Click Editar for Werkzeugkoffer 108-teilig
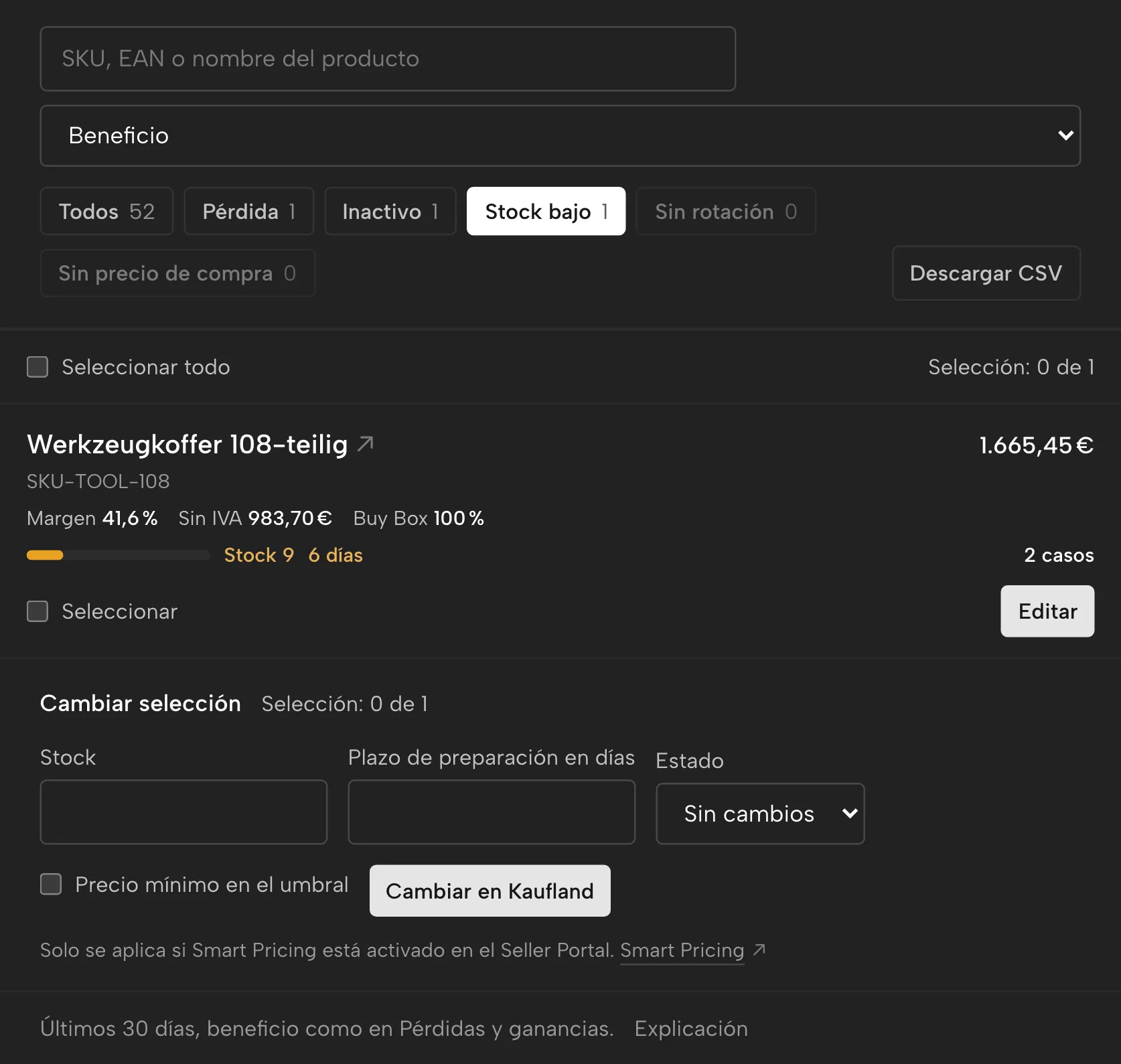Viewport: 1121px width, 1064px height. point(1047,611)
